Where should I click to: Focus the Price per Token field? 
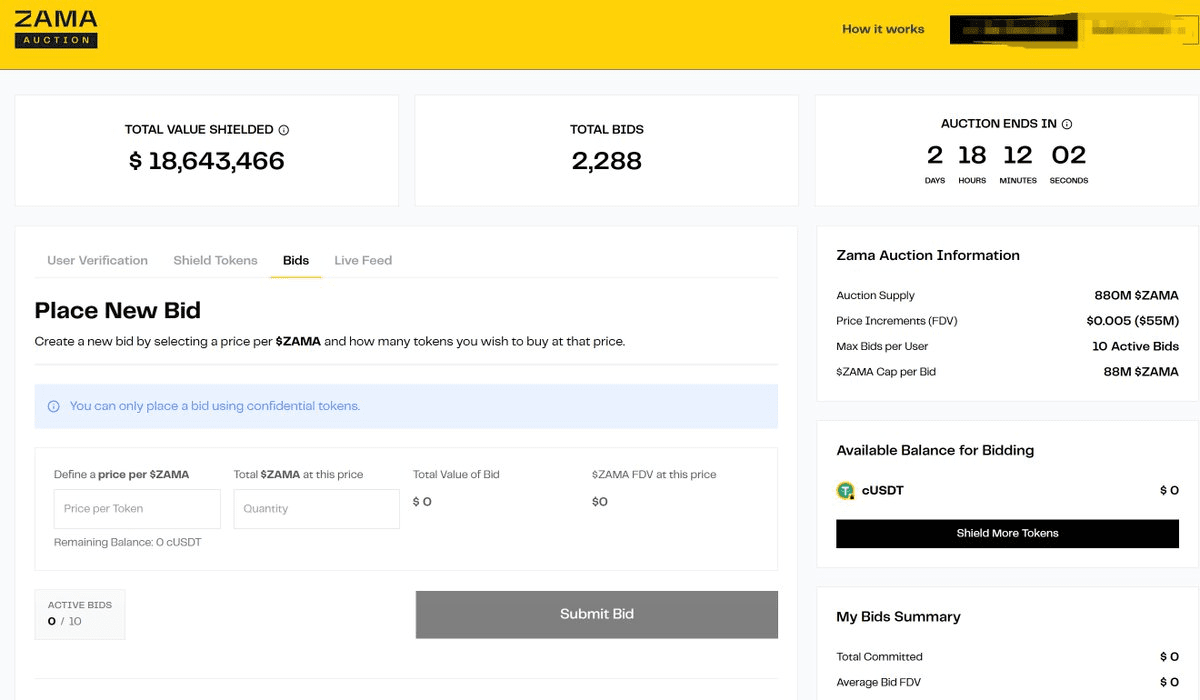click(137, 509)
